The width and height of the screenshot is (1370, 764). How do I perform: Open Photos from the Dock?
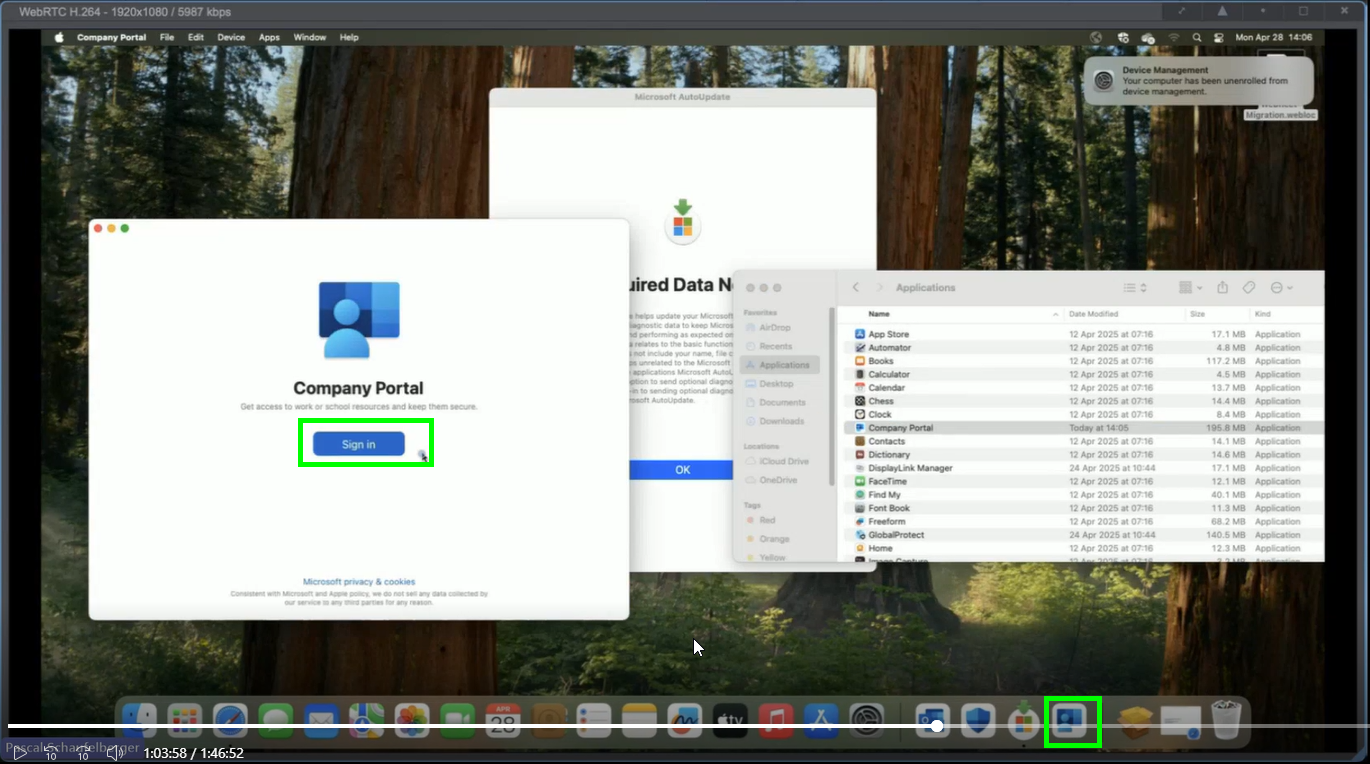pyautogui.click(x=412, y=721)
